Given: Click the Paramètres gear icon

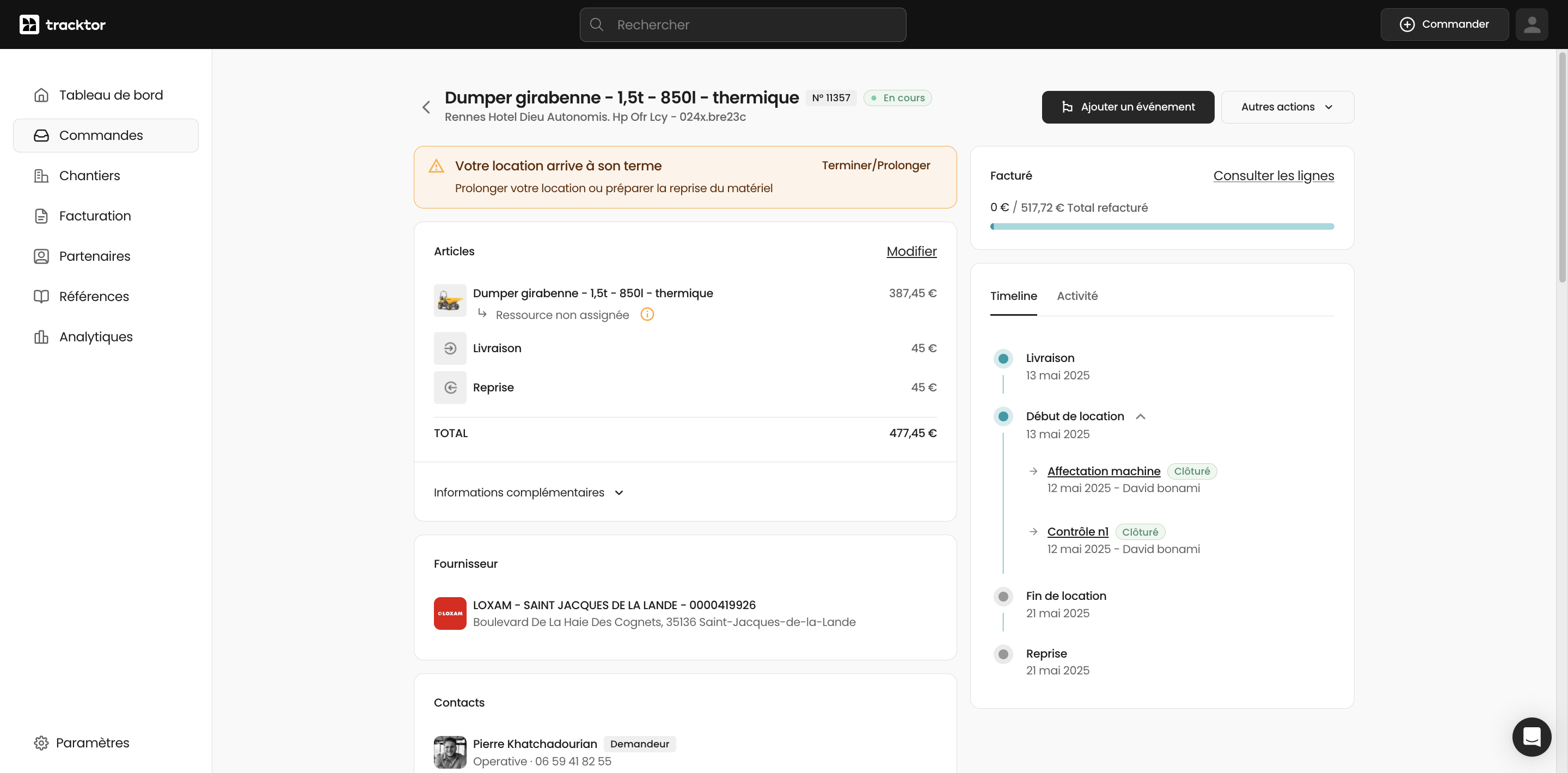Looking at the screenshot, I should (41, 743).
